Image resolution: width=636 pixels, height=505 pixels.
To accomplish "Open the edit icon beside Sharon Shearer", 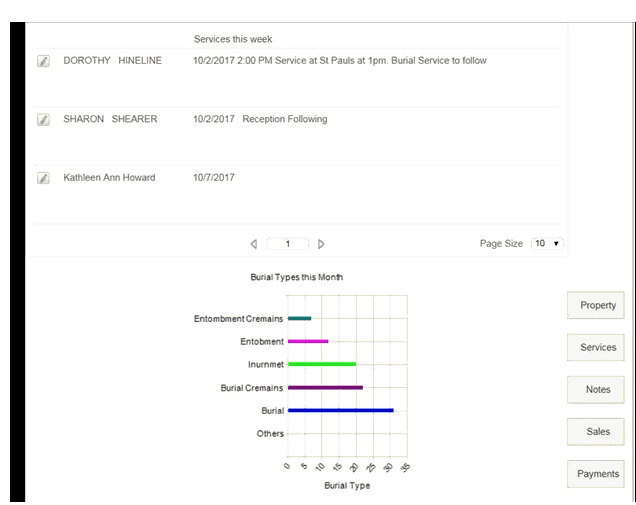I will pos(43,120).
